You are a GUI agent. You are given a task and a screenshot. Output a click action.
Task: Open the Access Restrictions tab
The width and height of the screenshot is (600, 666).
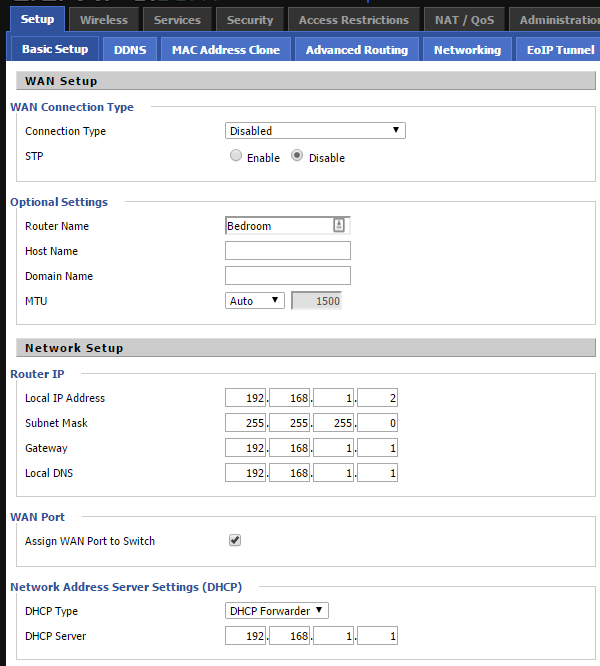pyautogui.click(x=354, y=20)
